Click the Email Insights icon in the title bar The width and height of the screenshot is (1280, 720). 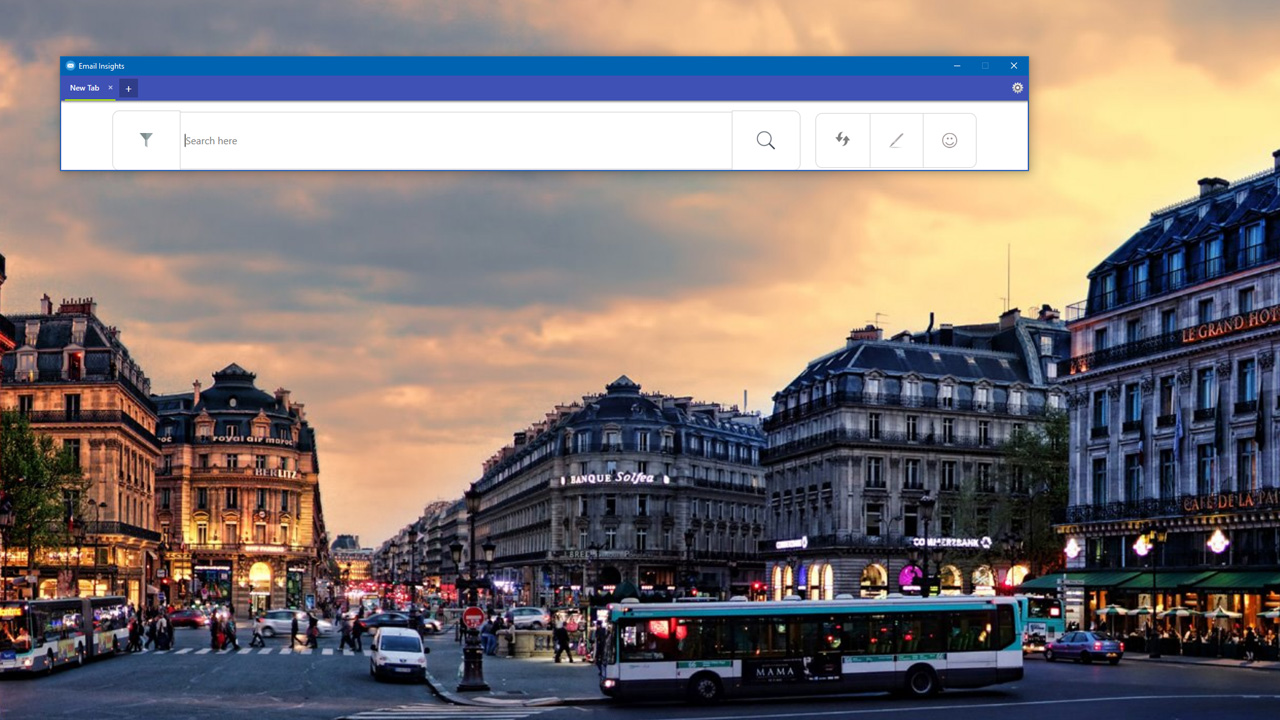[70, 65]
